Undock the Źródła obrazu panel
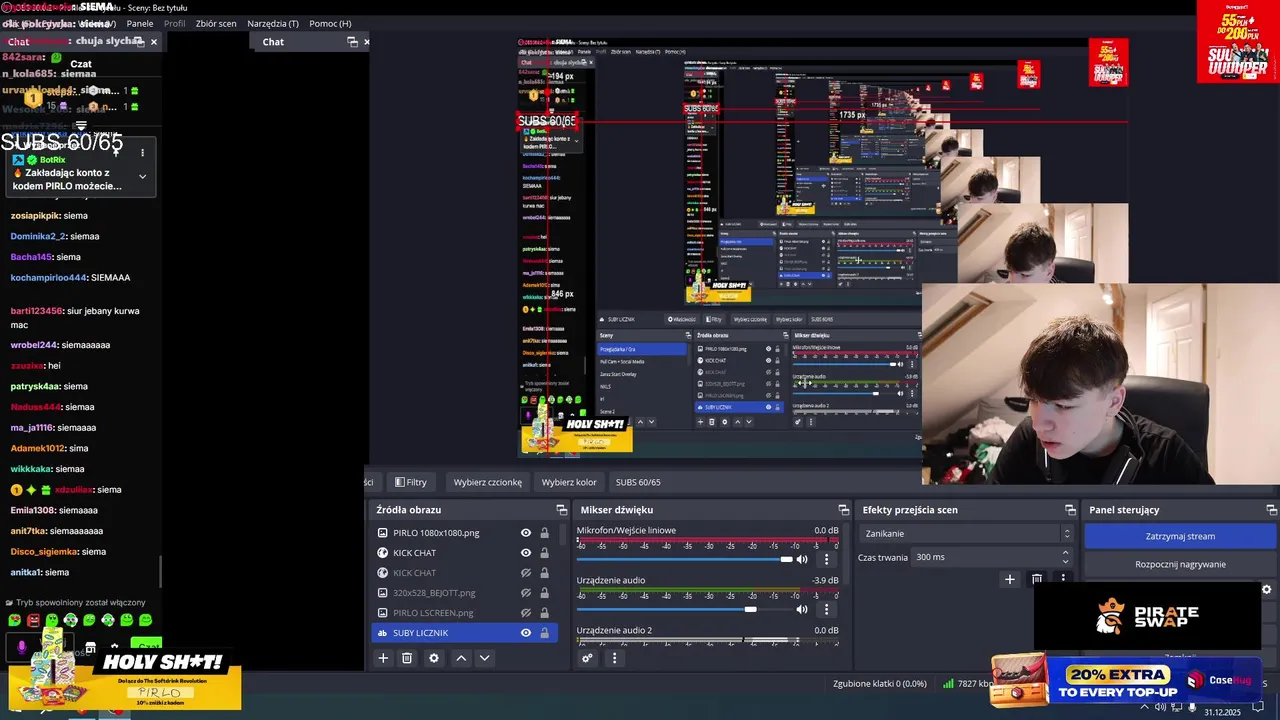The width and height of the screenshot is (1280, 720). [x=562, y=510]
